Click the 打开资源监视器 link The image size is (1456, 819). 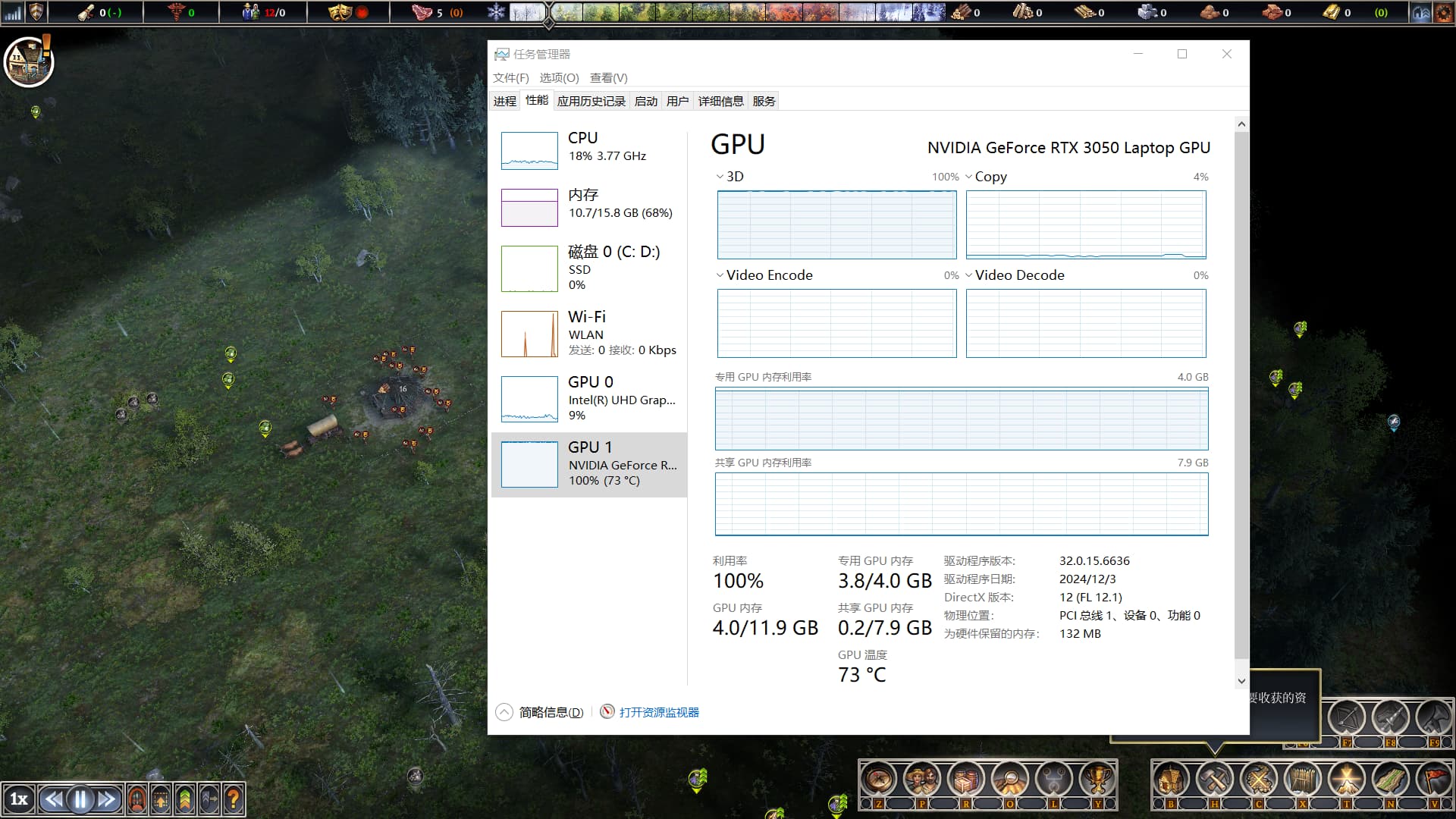(658, 712)
